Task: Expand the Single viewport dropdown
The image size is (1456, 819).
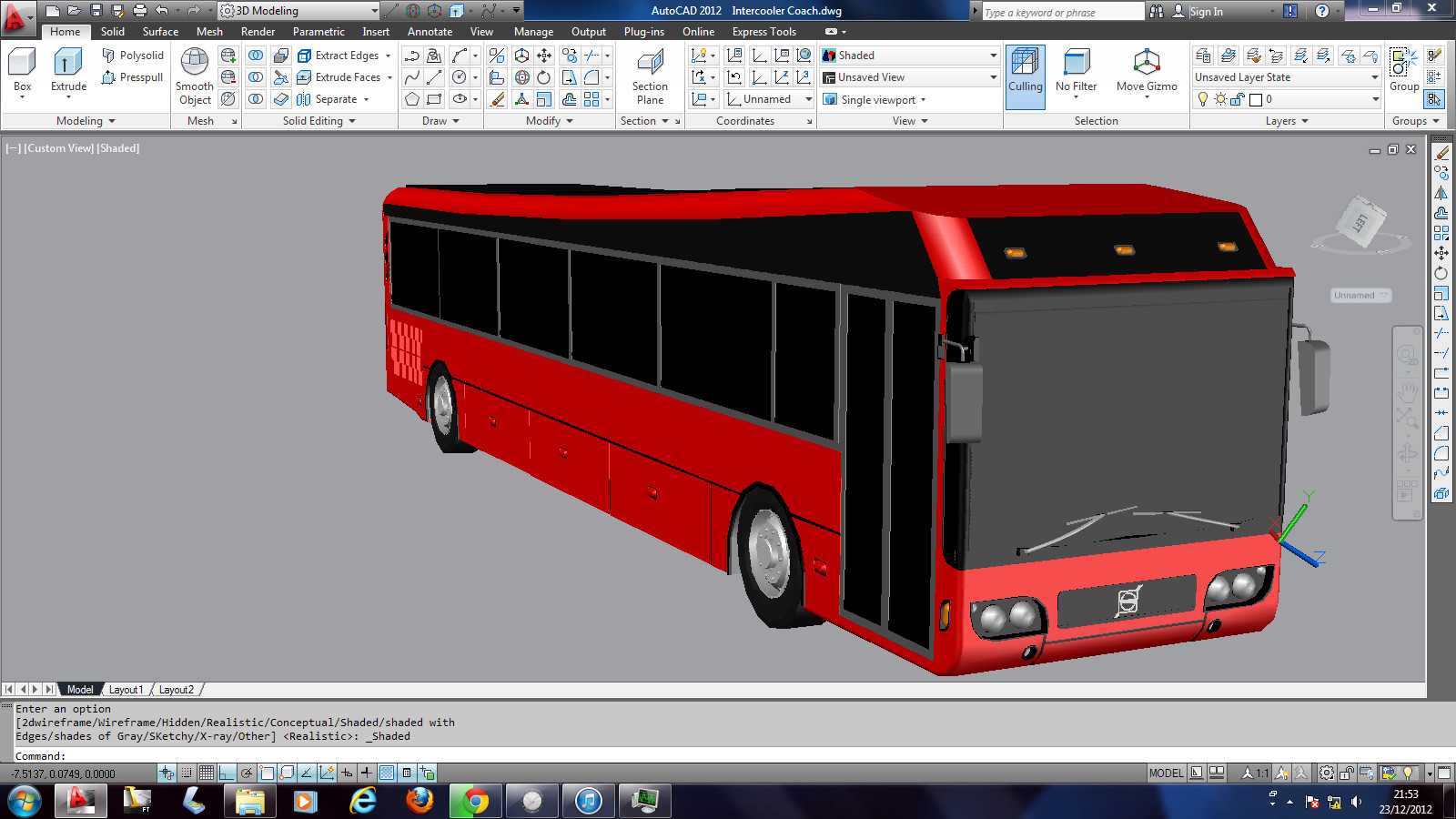Action: tap(875, 99)
